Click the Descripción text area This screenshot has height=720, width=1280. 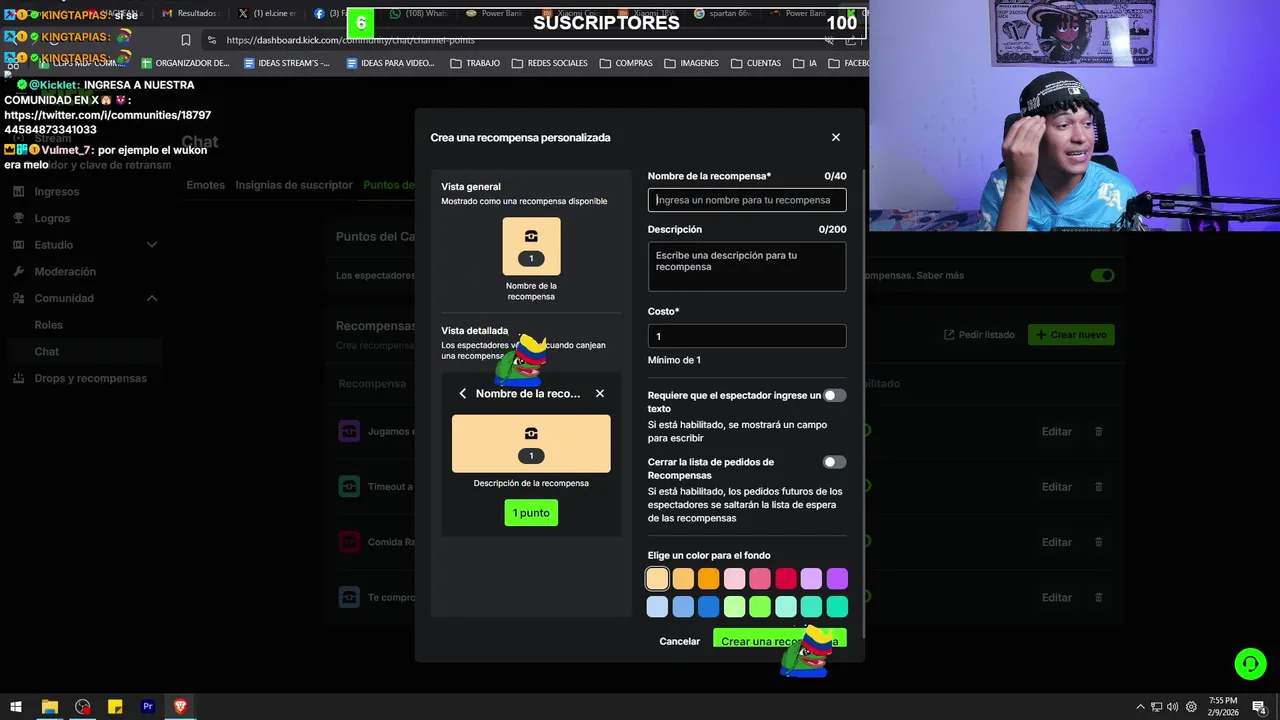coord(747,266)
